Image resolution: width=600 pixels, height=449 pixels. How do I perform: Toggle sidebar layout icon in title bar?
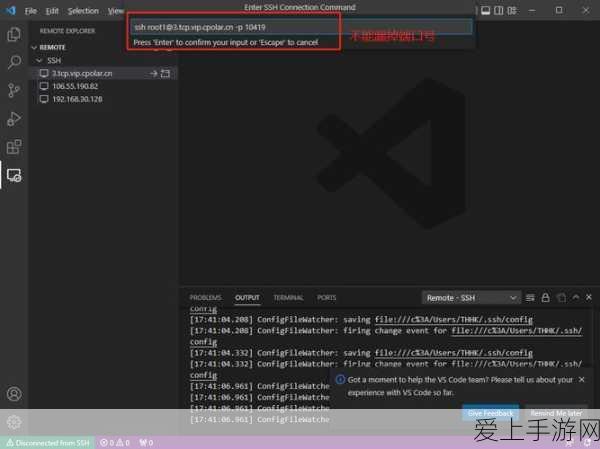point(499,10)
